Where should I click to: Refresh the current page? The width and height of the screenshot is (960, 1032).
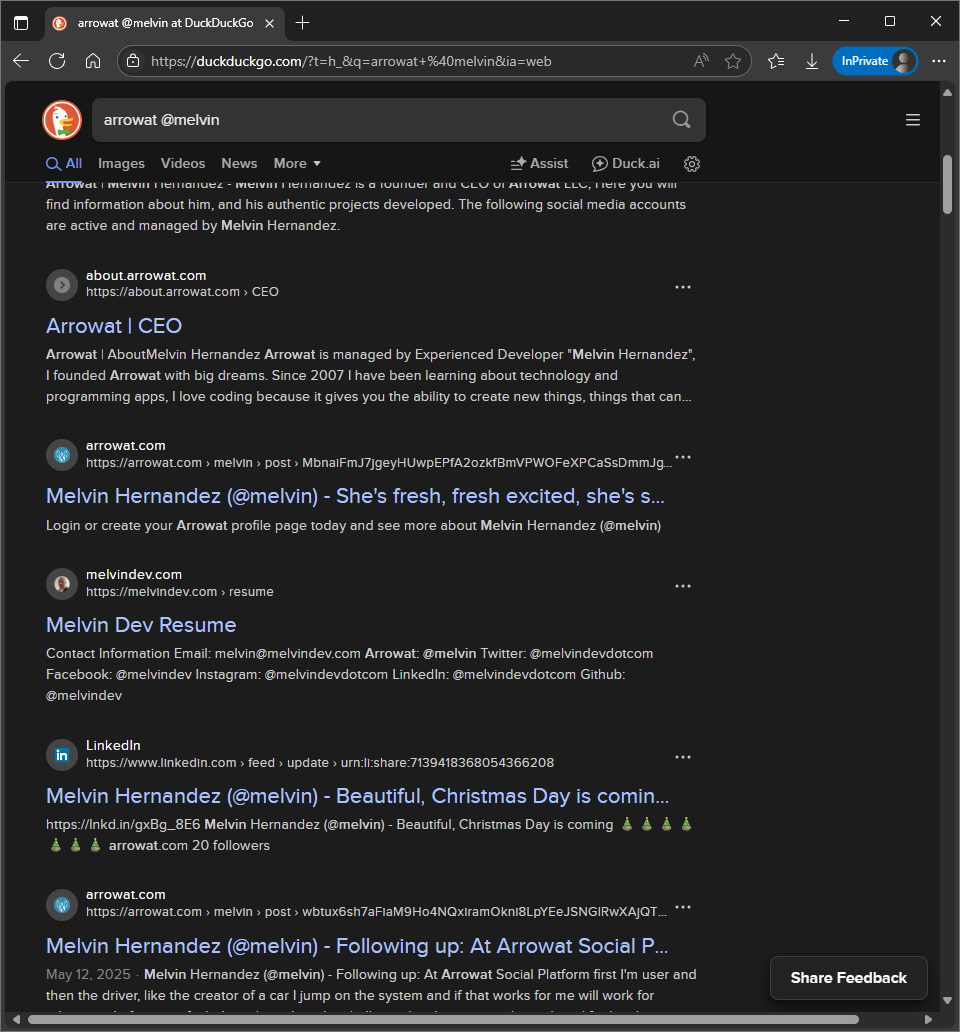click(x=57, y=61)
